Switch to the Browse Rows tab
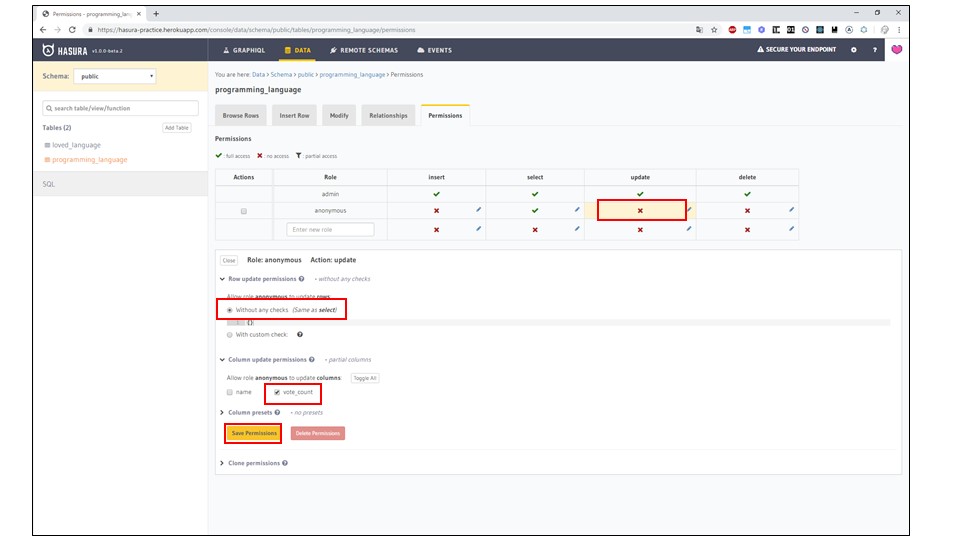The width and height of the screenshot is (960, 540). pos(241,115)
